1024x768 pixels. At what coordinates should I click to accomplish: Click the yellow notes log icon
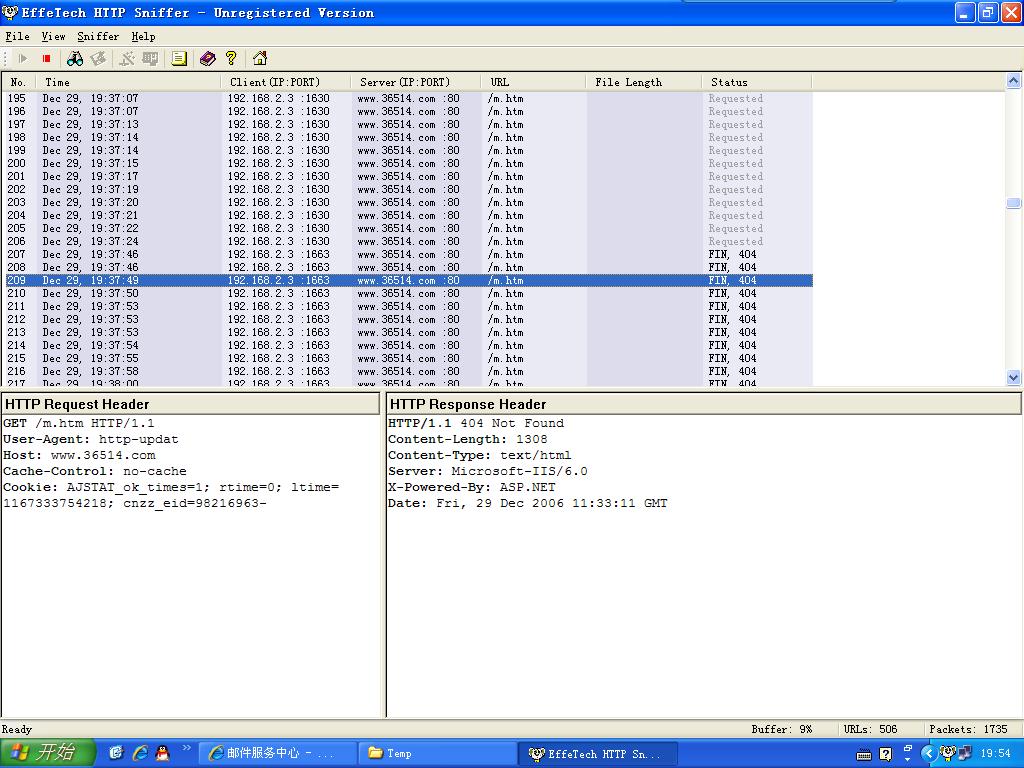click(179, 59)
